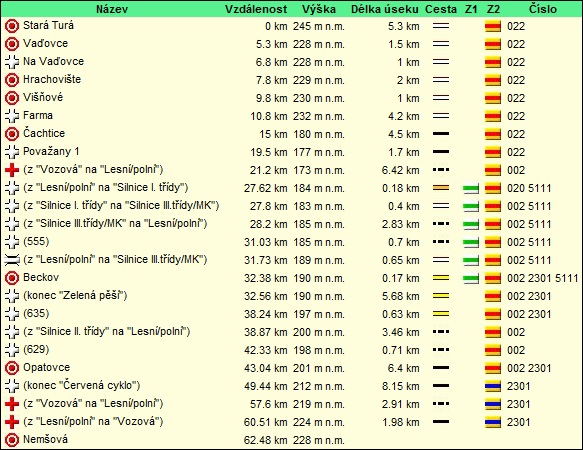Image resolution: width=583 pixels, height=450 pixels.
Task: Click crossroads icon beside Považany 1
Action: tap(12, 152)
